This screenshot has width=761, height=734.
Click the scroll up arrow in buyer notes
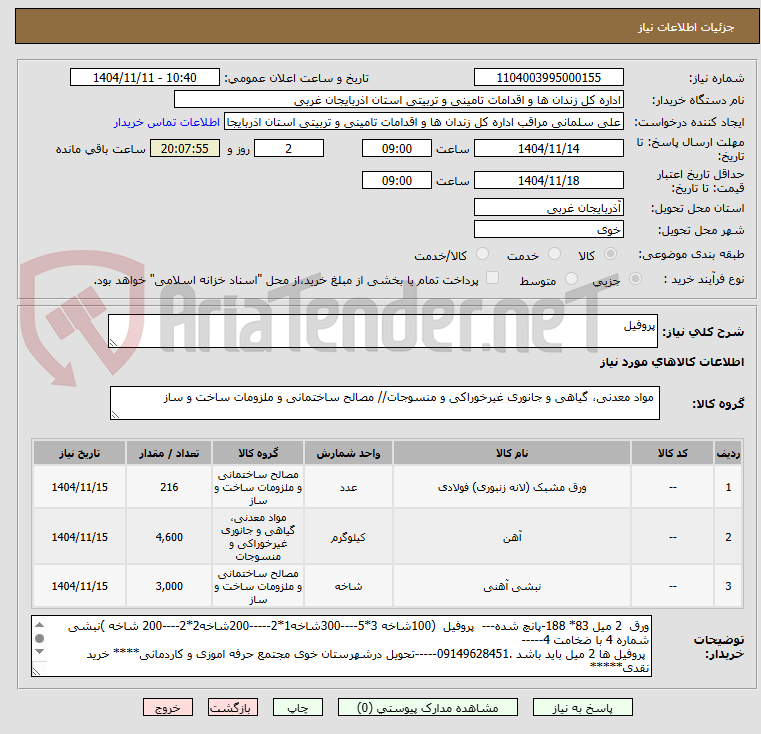pos(40,624)
